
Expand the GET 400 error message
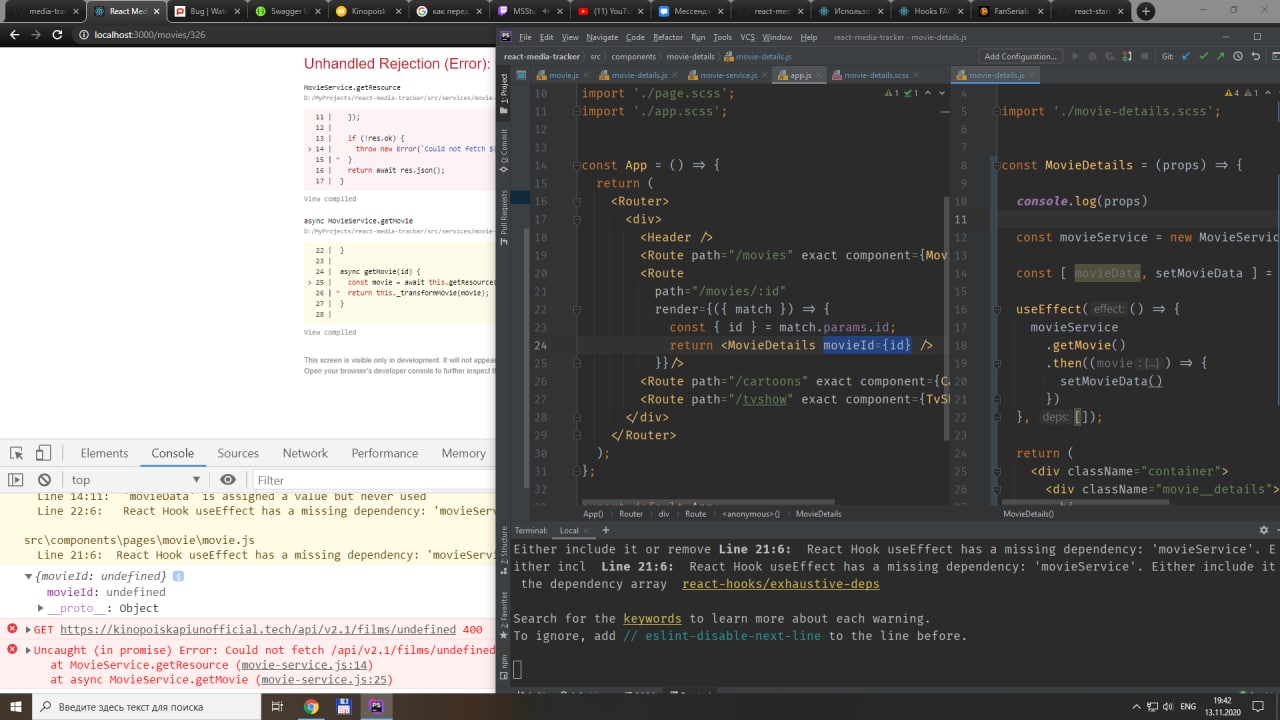point(27,630)
